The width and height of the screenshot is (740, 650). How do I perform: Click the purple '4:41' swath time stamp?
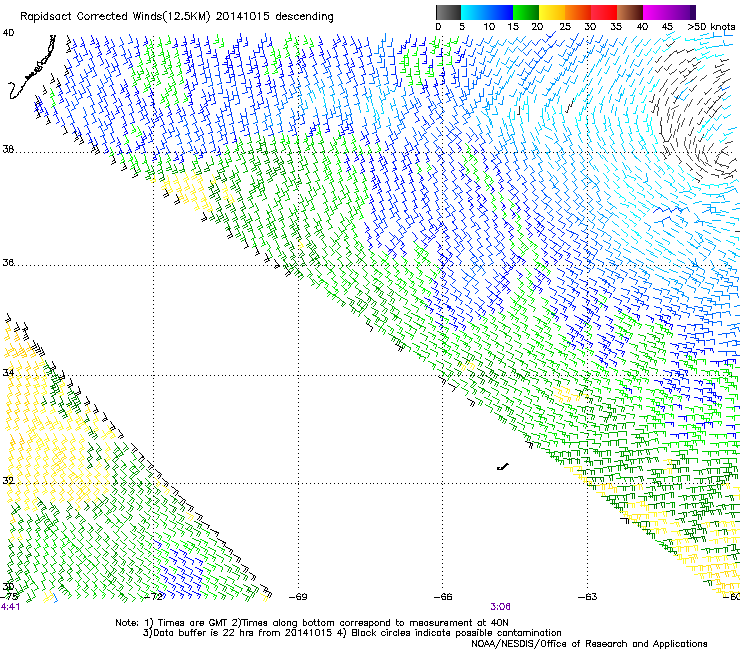(x=10, y=607)
